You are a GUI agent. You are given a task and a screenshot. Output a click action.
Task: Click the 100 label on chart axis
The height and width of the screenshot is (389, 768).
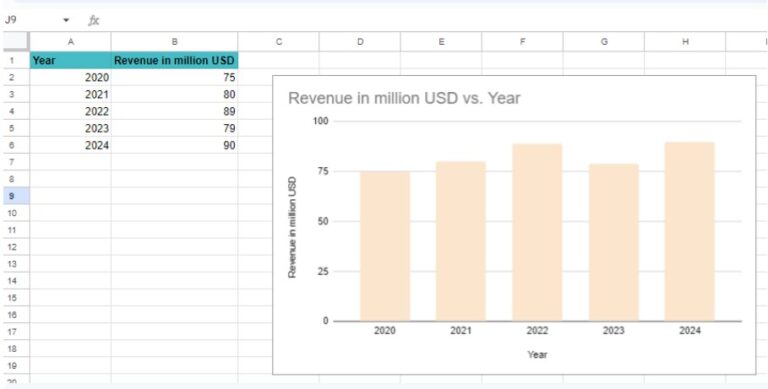tap(321, 121)
